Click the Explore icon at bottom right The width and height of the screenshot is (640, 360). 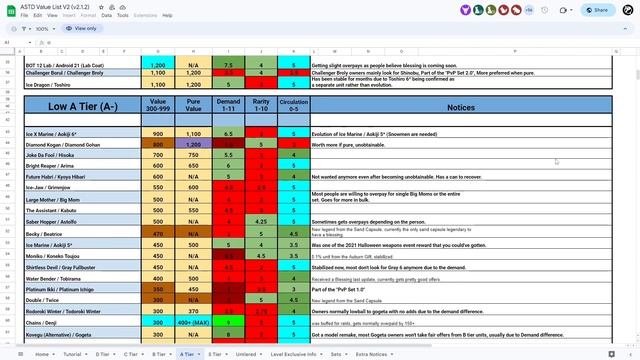click(611, 354)
